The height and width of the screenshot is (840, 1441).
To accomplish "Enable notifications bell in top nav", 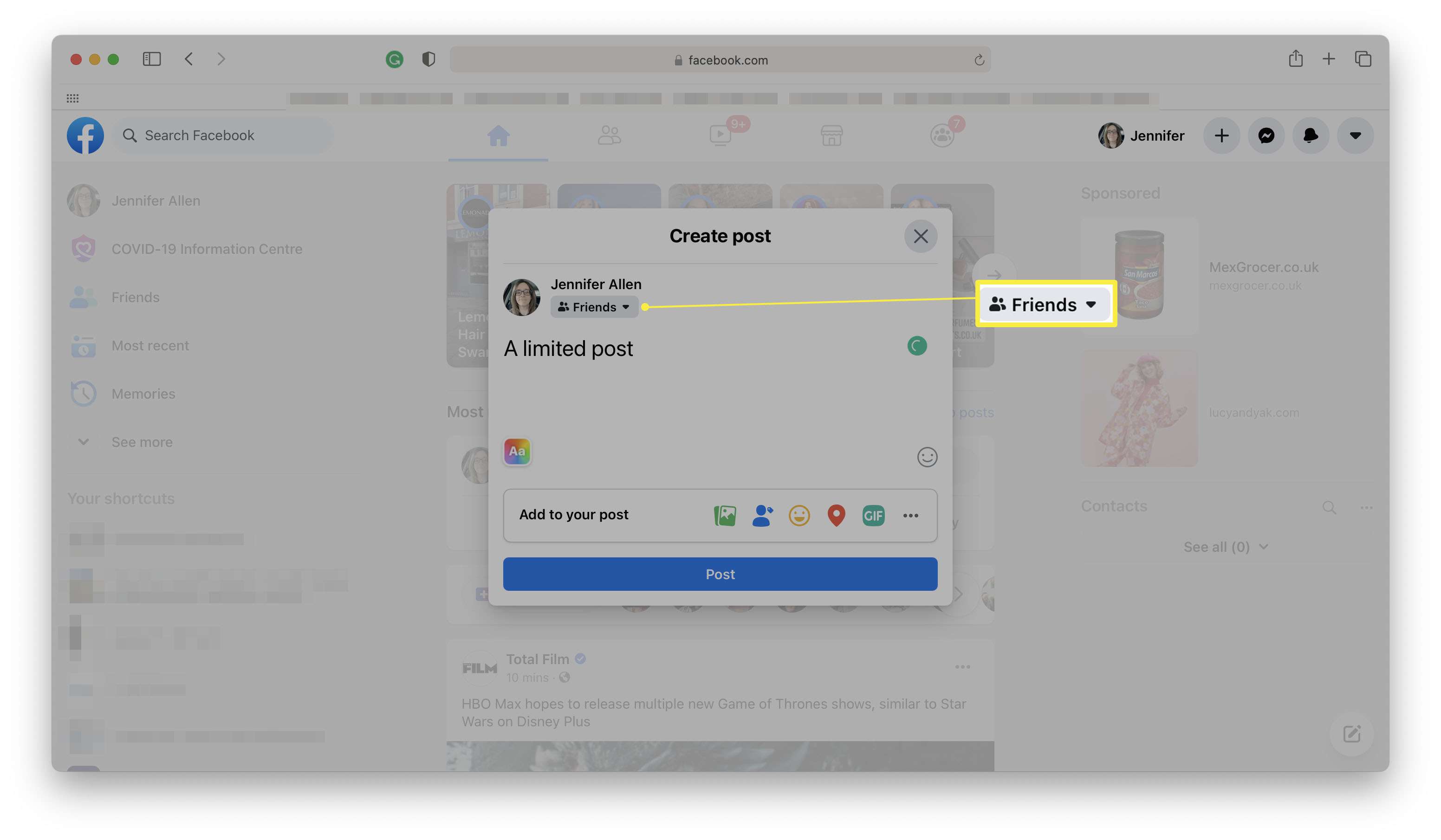I will 1310,133.
